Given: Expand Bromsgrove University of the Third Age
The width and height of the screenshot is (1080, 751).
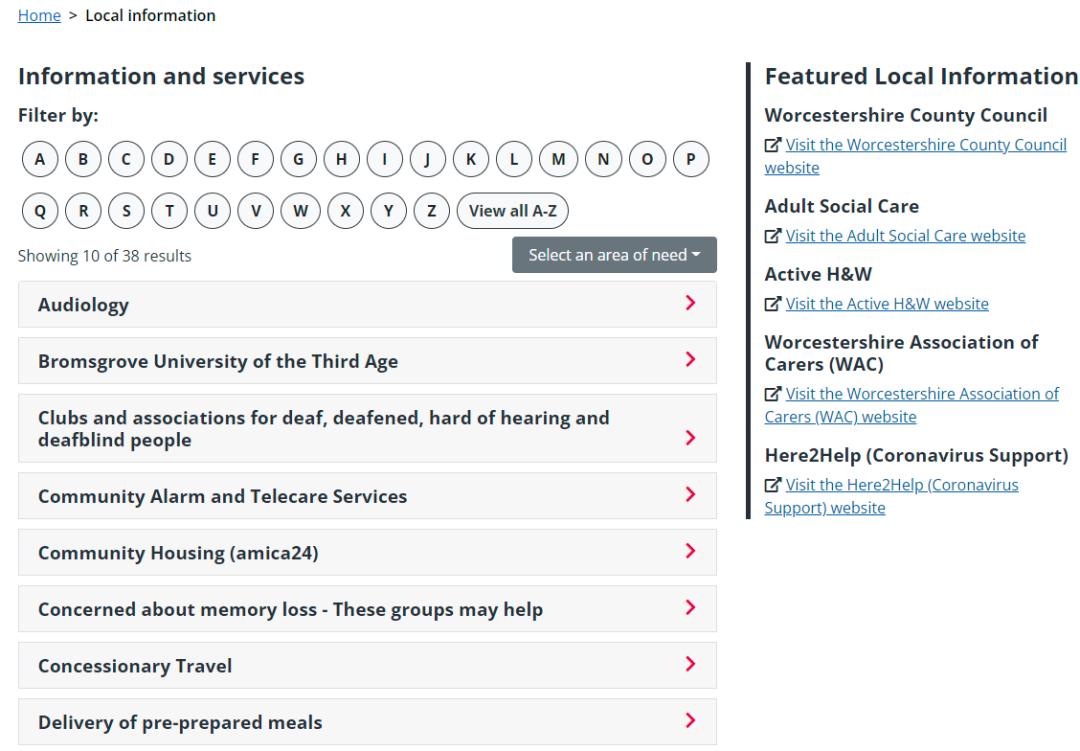Looking at the screenshot, I should point(367,361).
